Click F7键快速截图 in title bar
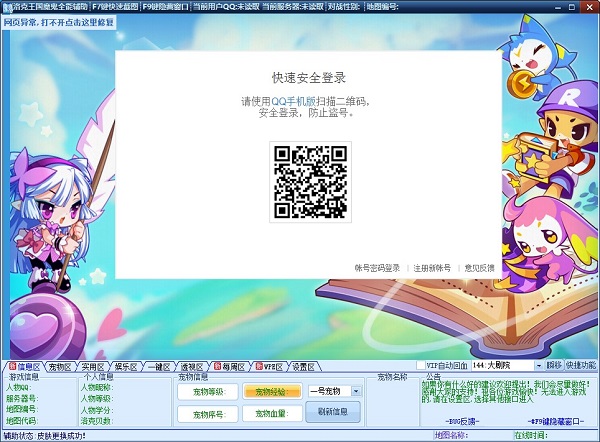The width and height of the screenshot is (600, 442). 115,7
